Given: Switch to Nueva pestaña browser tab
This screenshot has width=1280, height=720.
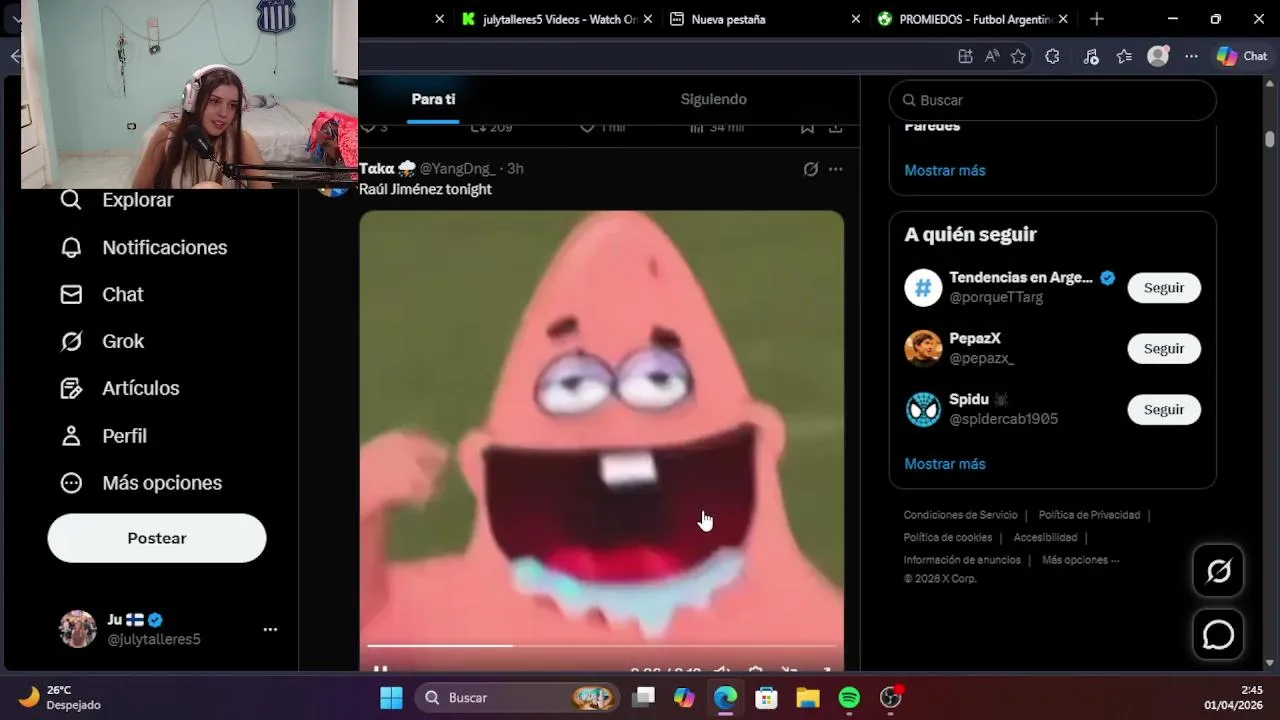Looking at the screenshot, I should 766,19.
